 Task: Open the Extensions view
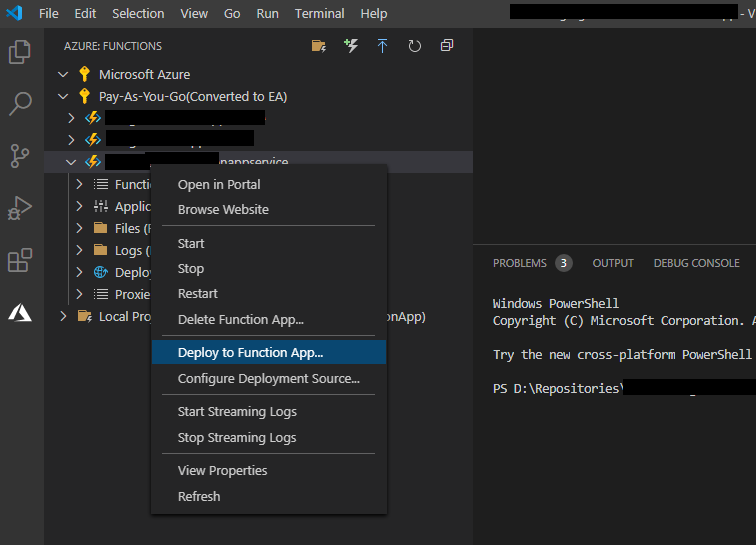click(x=20, y=260)
